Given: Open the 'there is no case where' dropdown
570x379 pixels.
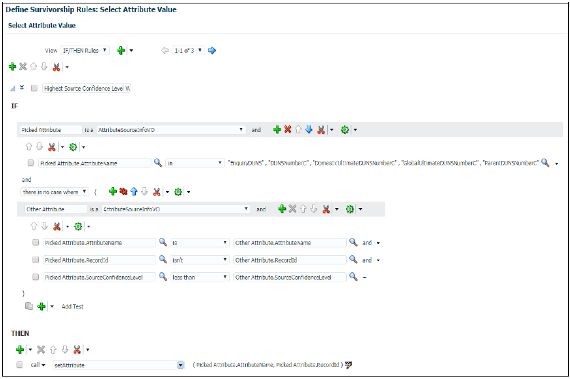Looking at the screenshot, I should pos(55,192).
